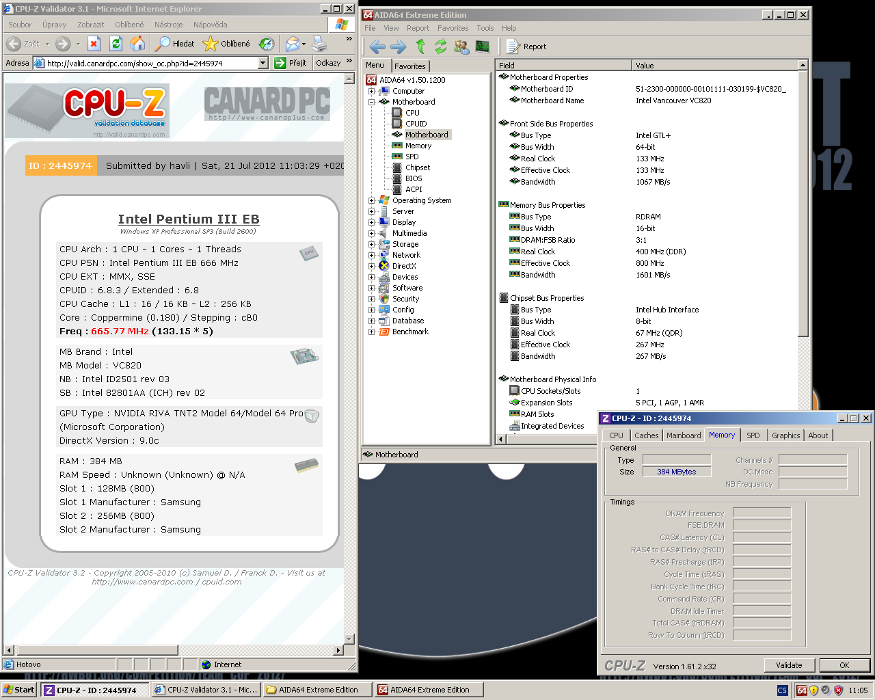Viewport: 875px width, 700px height.
Task: Select the CPU node in AIDA64 tree
Action: [412, 113]
